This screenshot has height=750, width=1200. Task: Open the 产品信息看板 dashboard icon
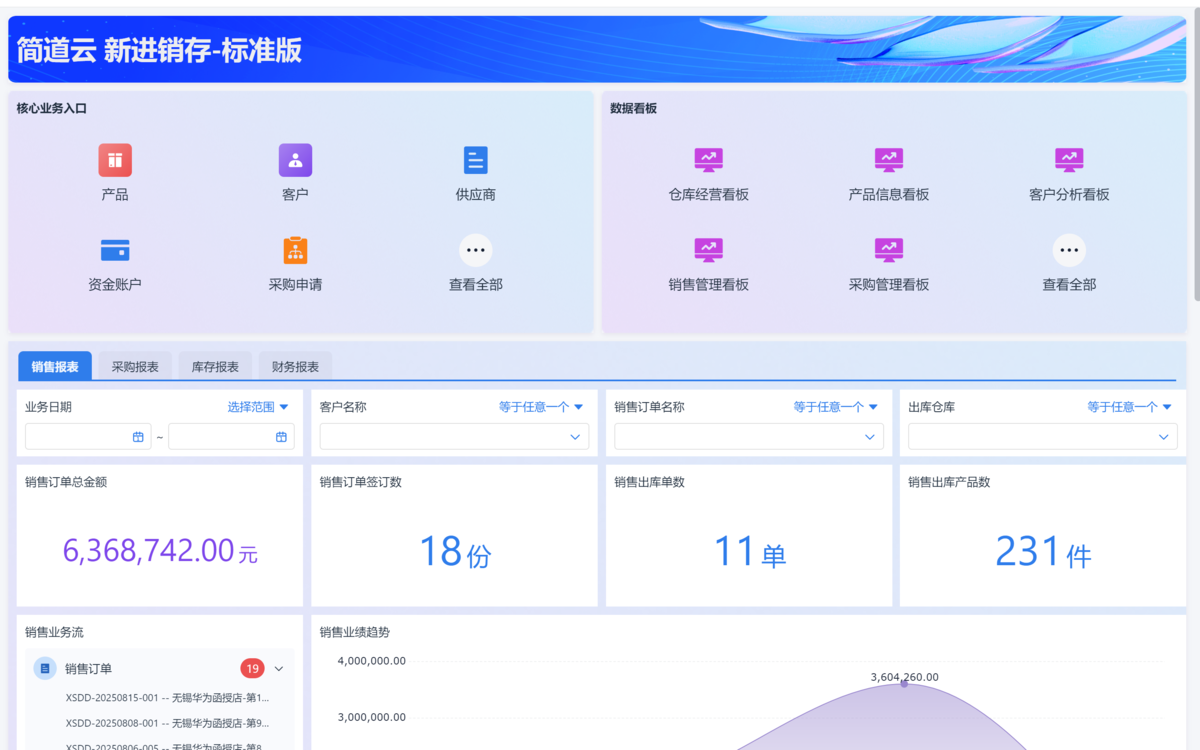[x=888, y=160]
